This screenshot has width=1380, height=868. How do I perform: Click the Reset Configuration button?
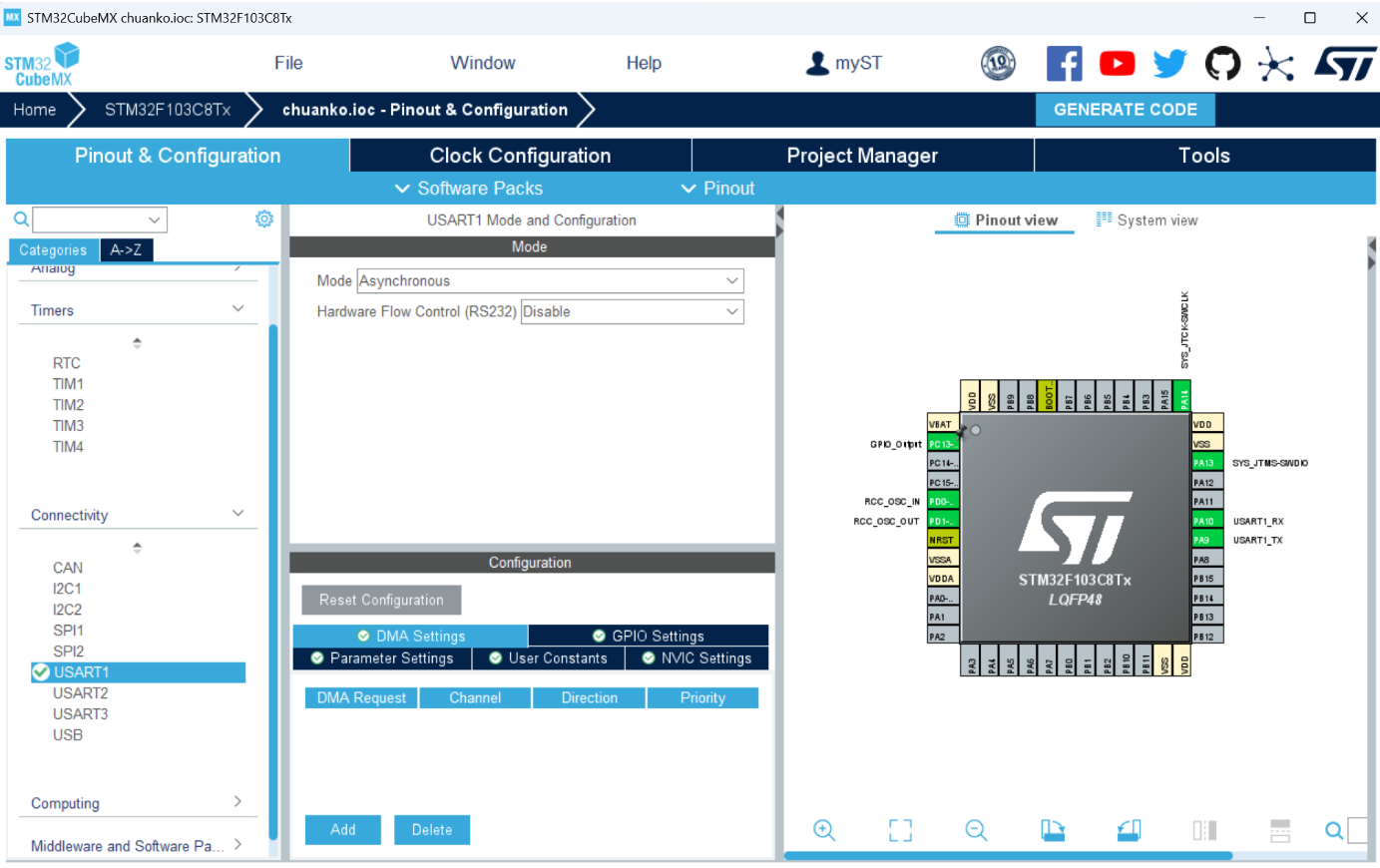381,601
